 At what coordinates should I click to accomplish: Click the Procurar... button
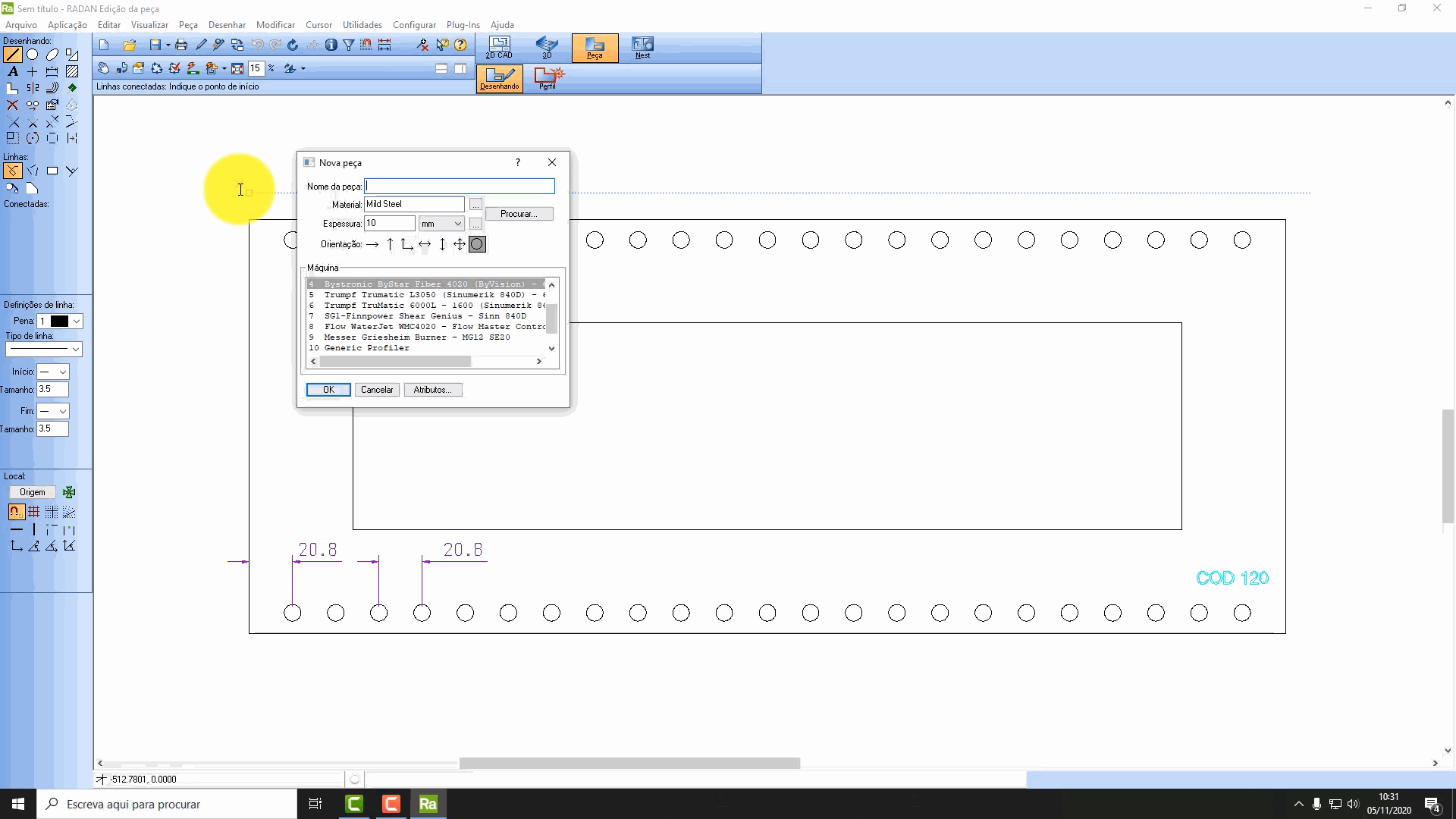(519, 214)
